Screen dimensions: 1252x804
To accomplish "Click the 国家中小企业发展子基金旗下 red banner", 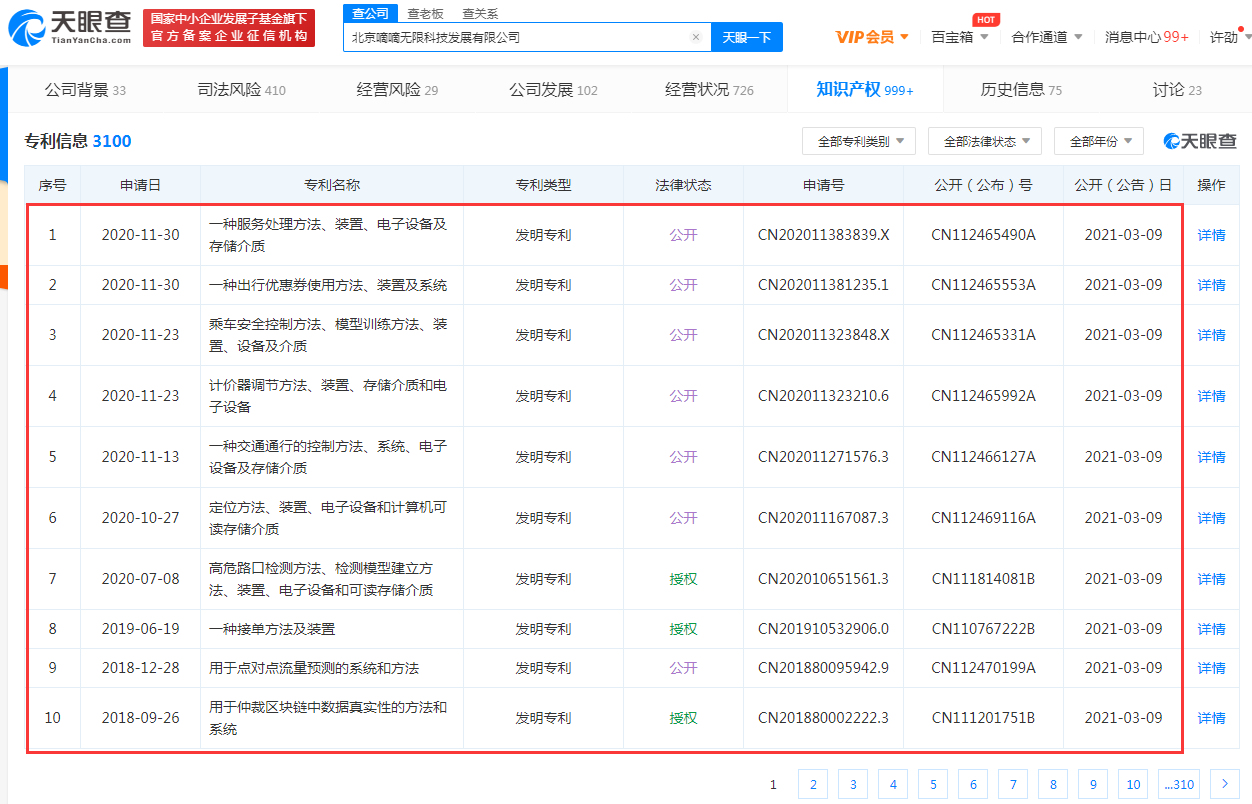I will [229, 27].
